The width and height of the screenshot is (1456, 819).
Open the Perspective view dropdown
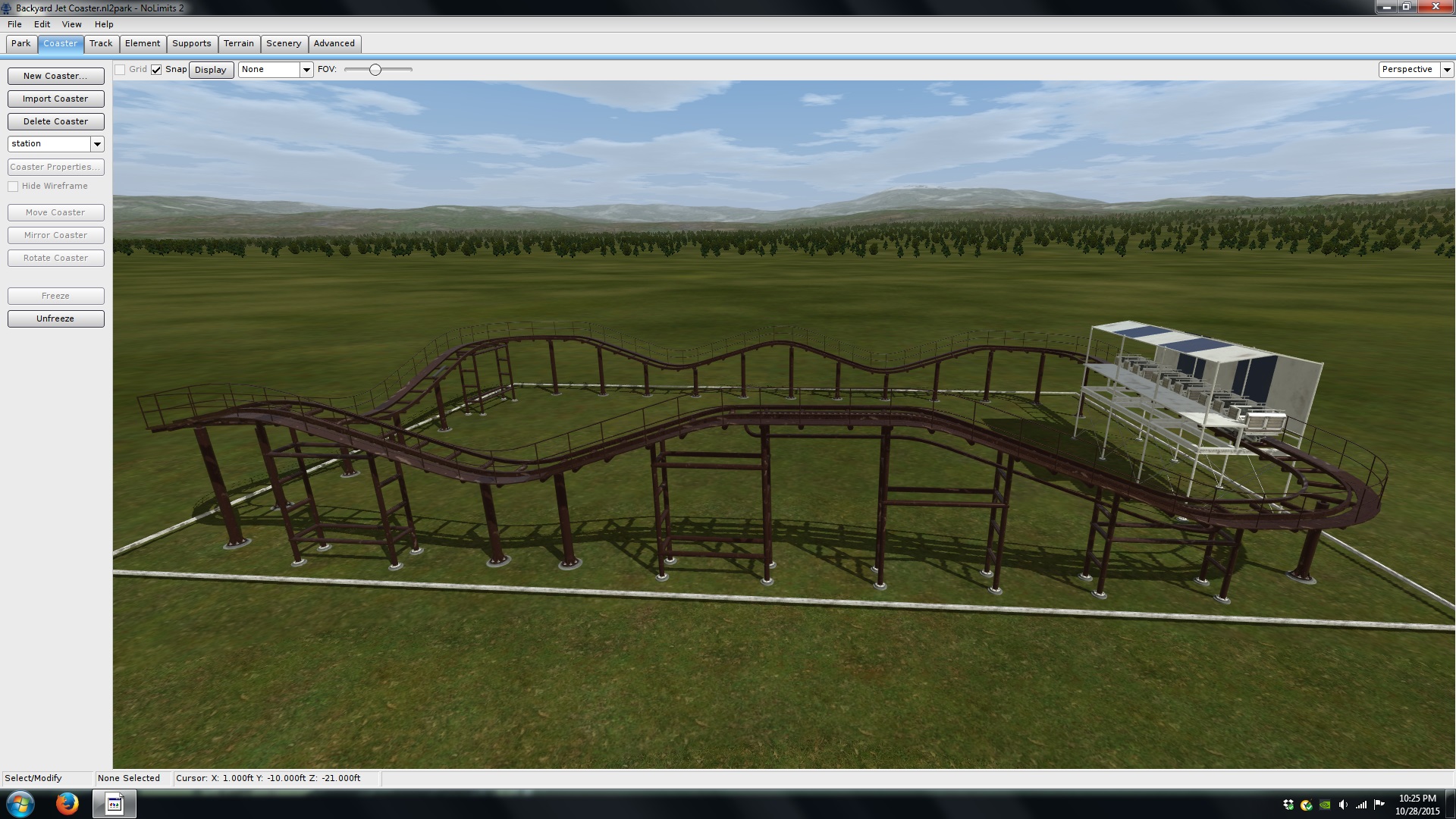(x=1446, y=70)
